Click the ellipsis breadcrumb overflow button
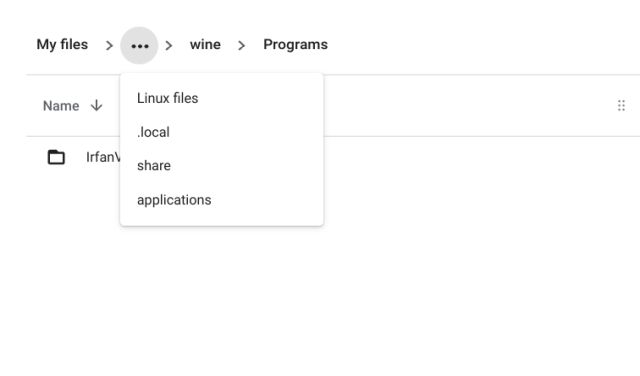This screenshot has width=640, height=376. (139, 45)
